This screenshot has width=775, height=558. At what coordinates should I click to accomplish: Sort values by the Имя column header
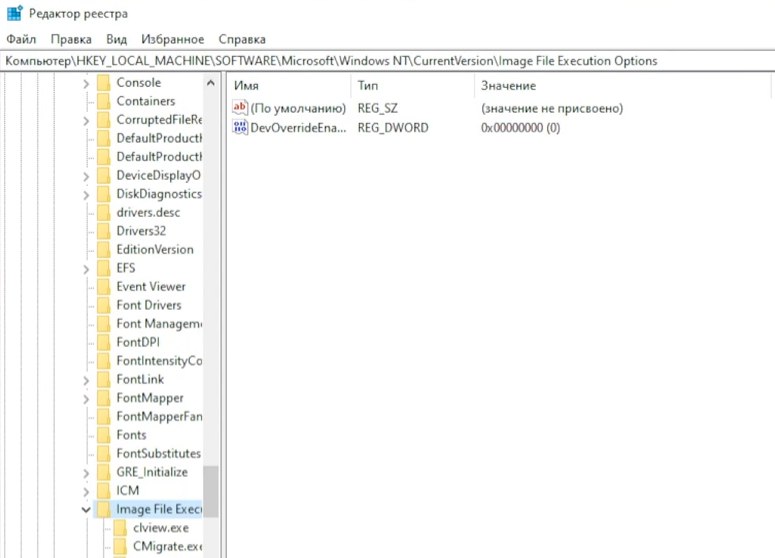click(x=246, y=86)
